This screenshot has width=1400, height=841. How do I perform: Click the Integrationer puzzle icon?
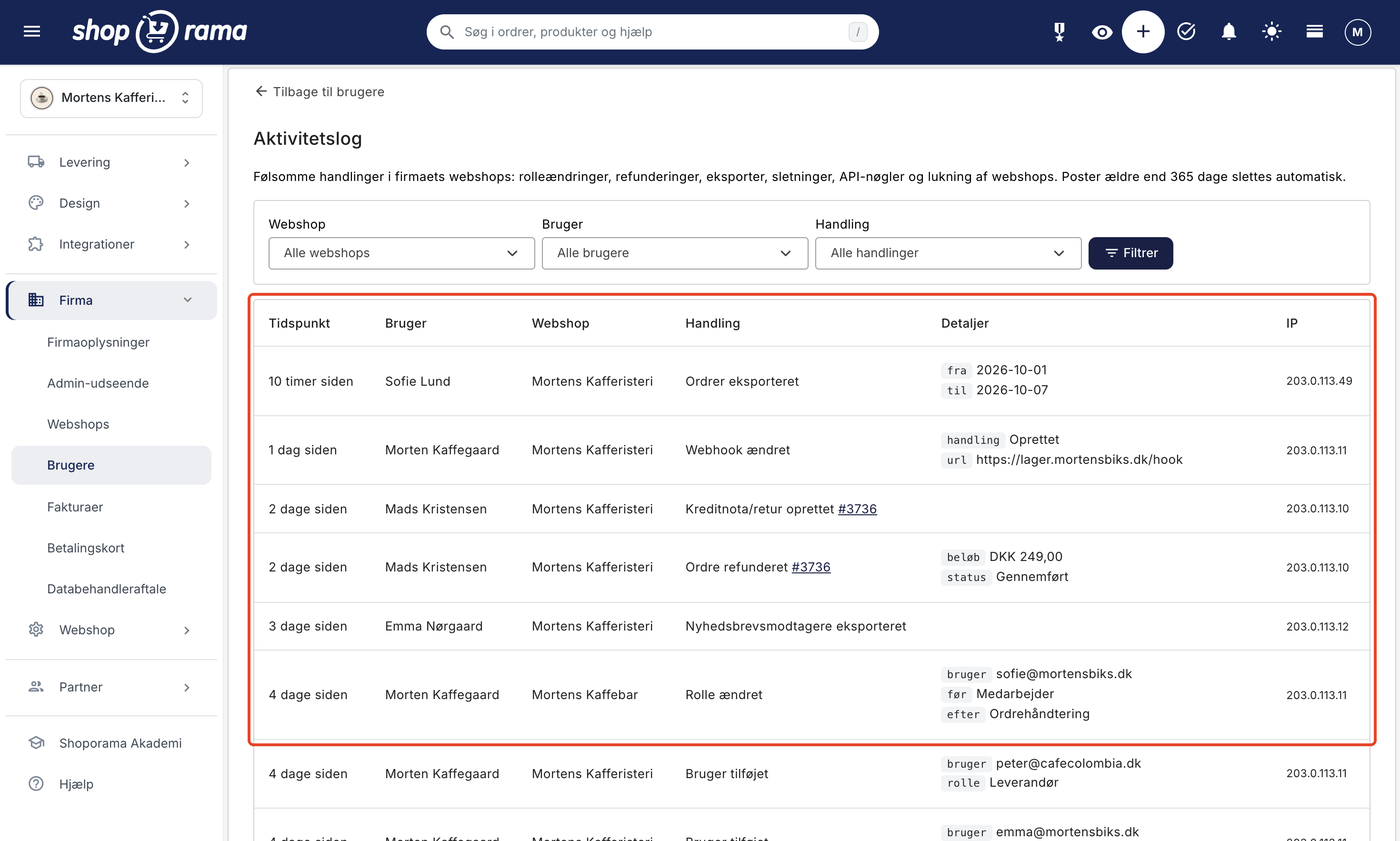(36, 244)
